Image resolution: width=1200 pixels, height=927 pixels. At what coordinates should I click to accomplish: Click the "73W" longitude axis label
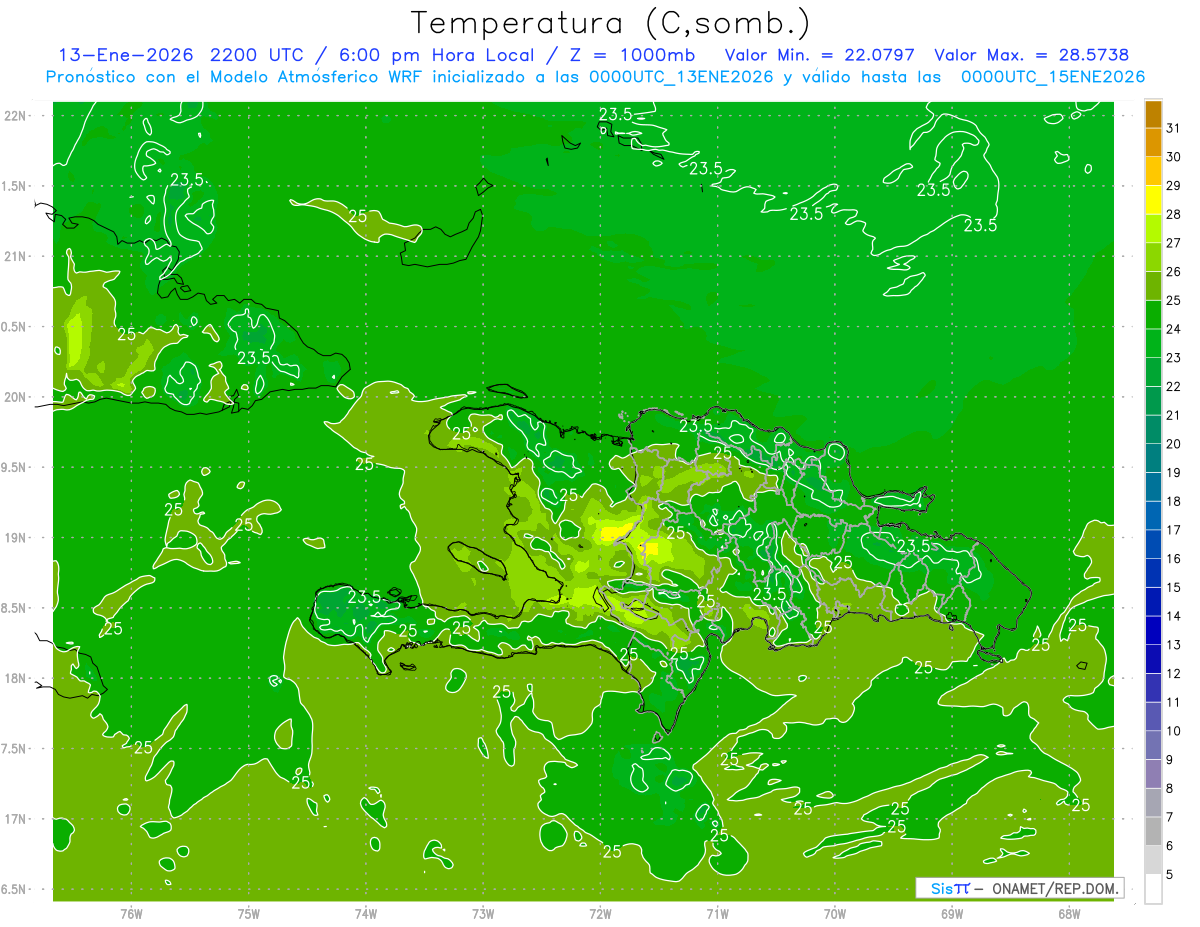[x=483, y=914]
